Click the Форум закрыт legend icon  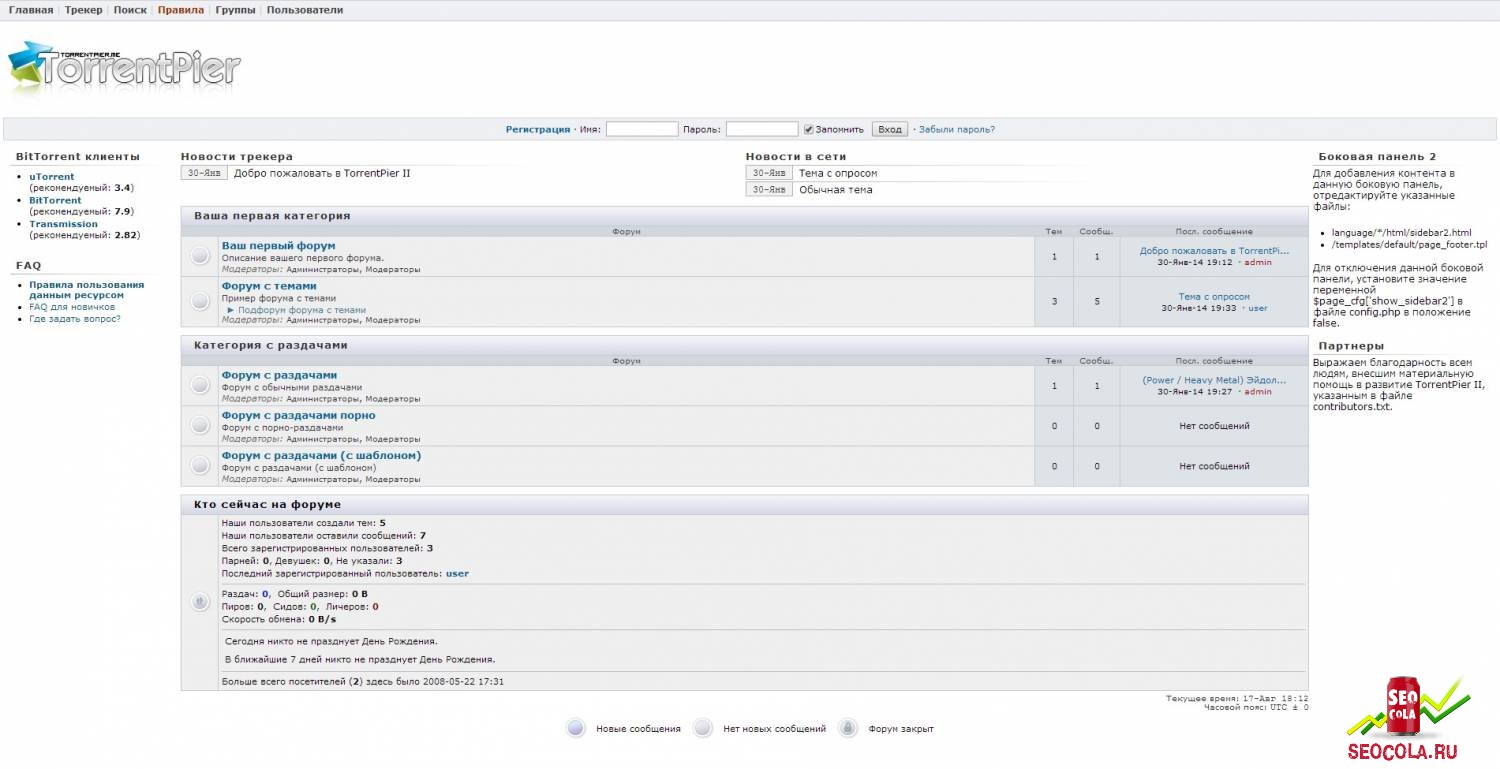(848, 728)
